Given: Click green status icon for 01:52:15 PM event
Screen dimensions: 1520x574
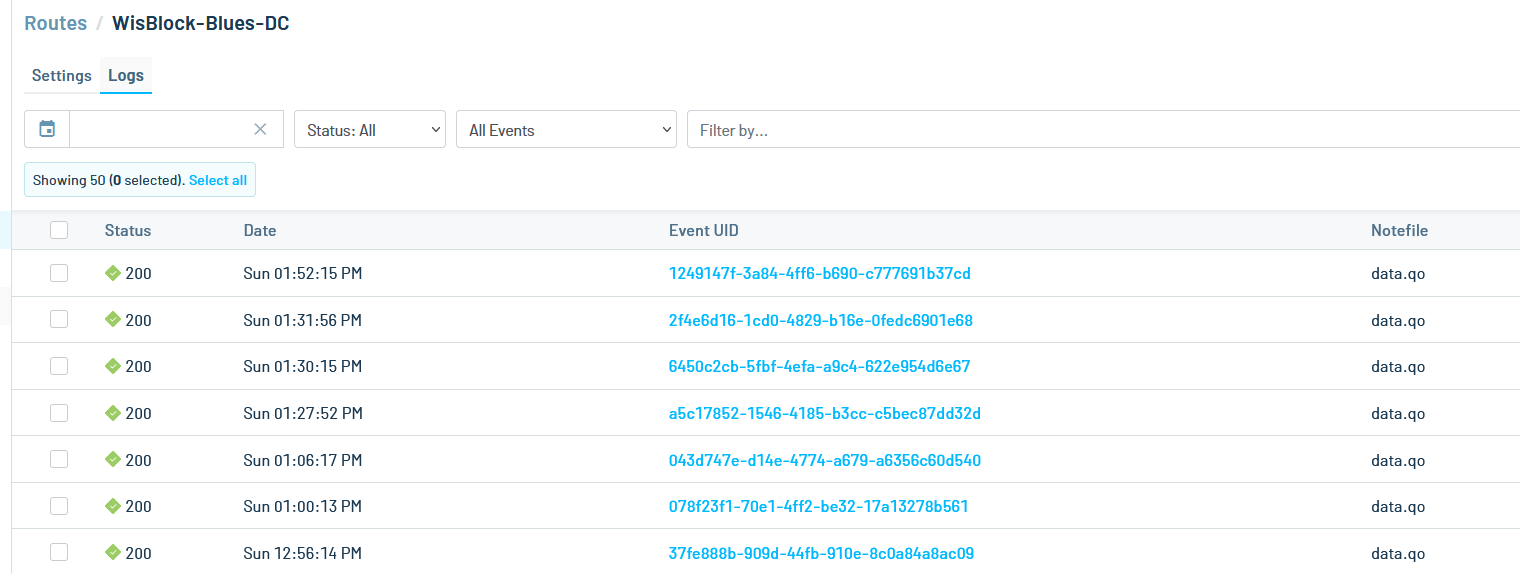Looking at the screenshot, I should tap(112, 273).
